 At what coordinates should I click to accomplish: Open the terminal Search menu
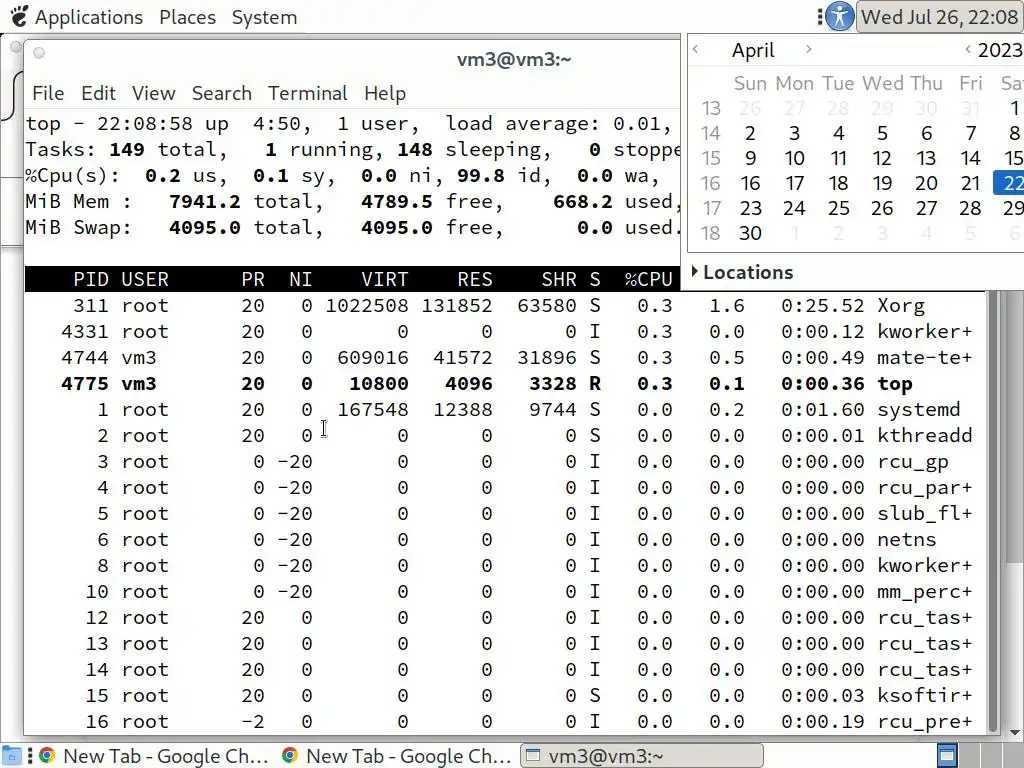tap(221, 93)
